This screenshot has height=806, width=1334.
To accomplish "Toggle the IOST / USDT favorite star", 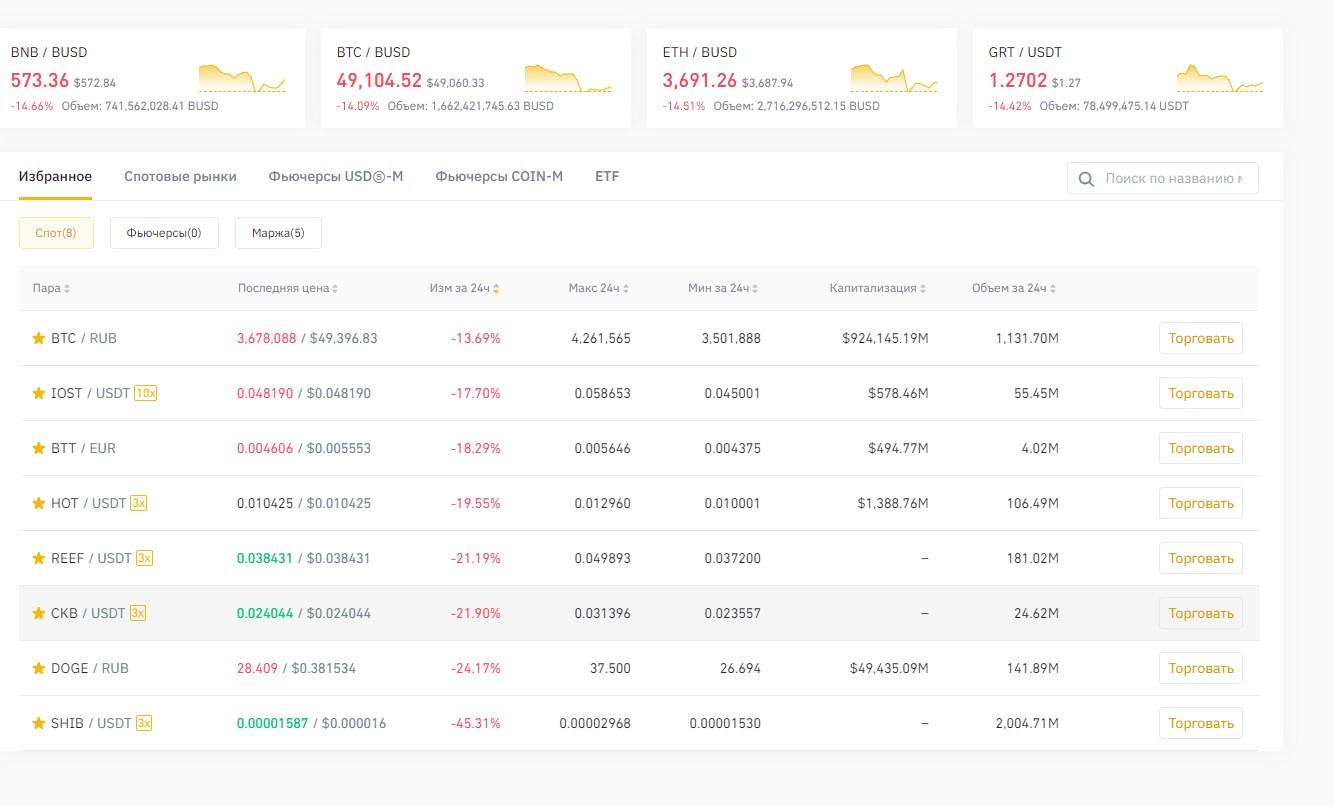I will point(39,393).
